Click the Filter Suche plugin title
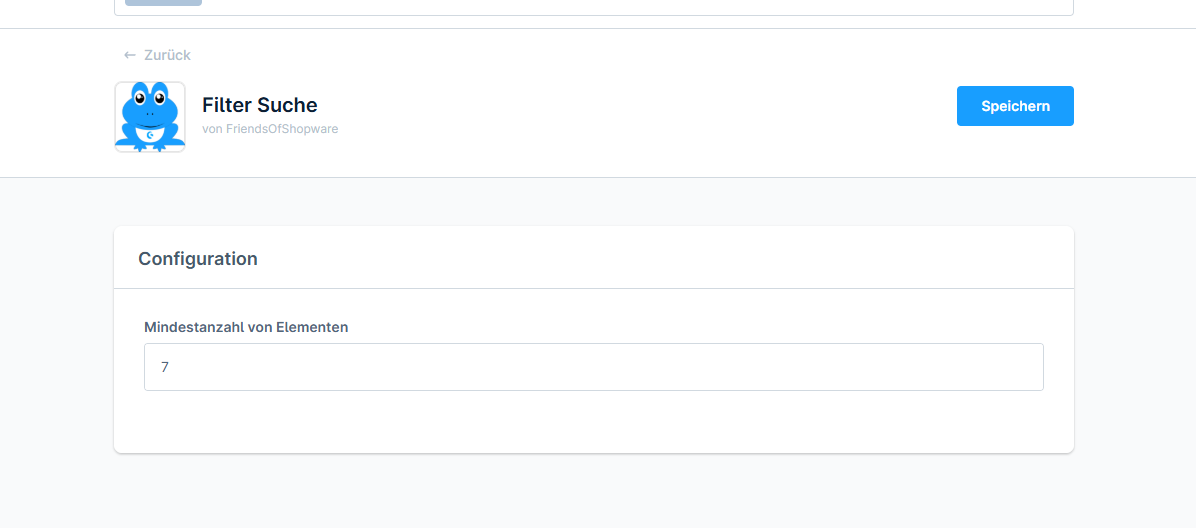The height and width of the screenshot is (528, 1196). click(259, 105)
